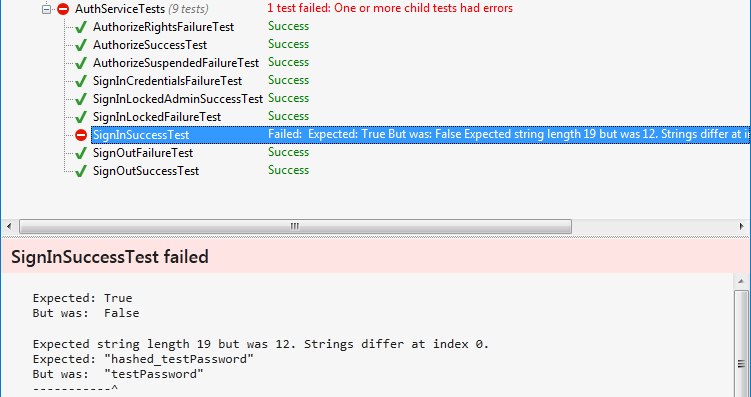This screenshot has width=751, height=397.
Task: Collapse the AuthServiceTests tree node
Action: [46, 9]
